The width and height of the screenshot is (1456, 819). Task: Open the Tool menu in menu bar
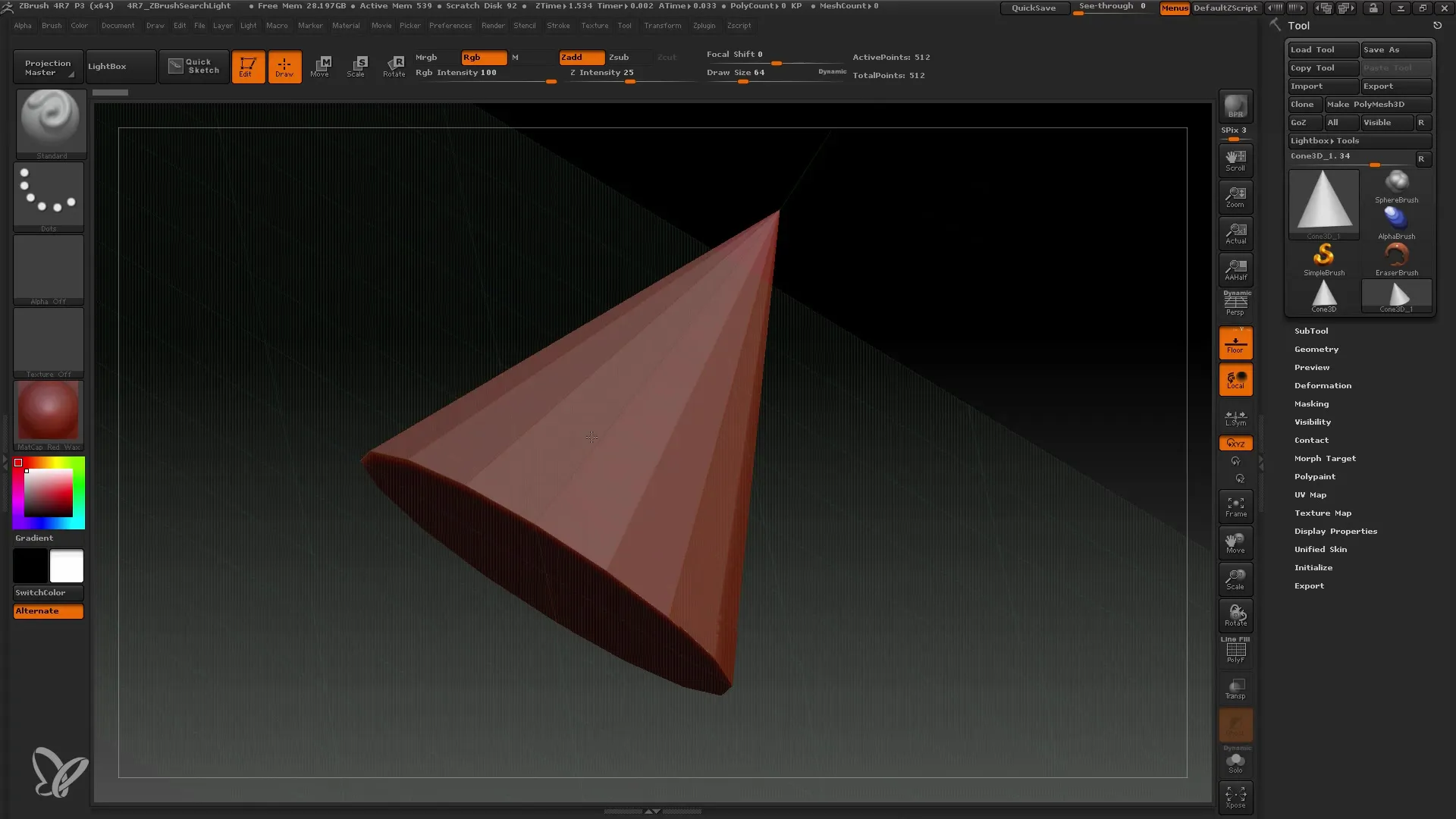(624, 25)
